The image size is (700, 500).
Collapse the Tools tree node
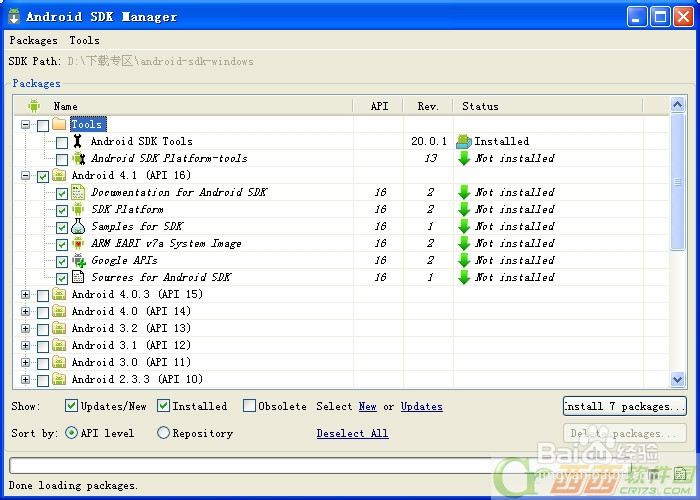coord(25,125)
